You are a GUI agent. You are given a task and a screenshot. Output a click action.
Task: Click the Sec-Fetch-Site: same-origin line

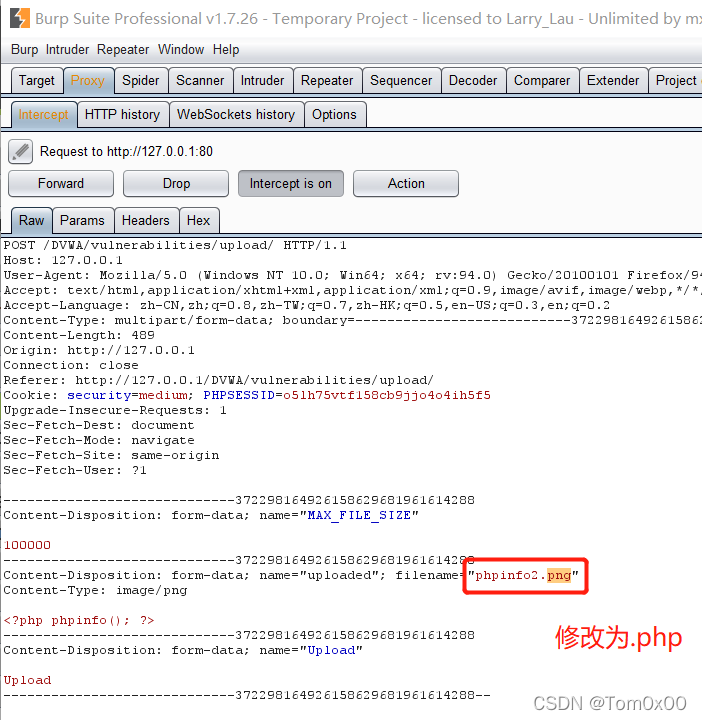pos(111,456)
